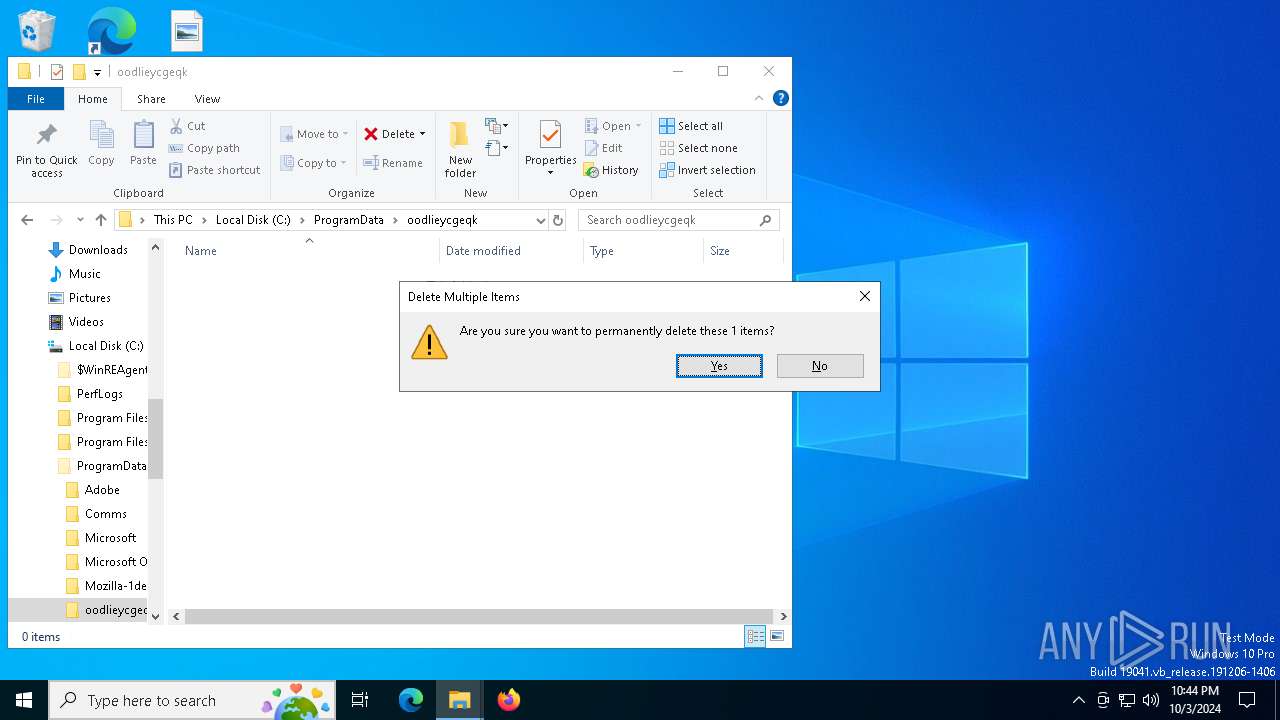This screenshot has width=1280, height=720.
Task: Switch to the View ribbon tab
Action: (207, 99)
